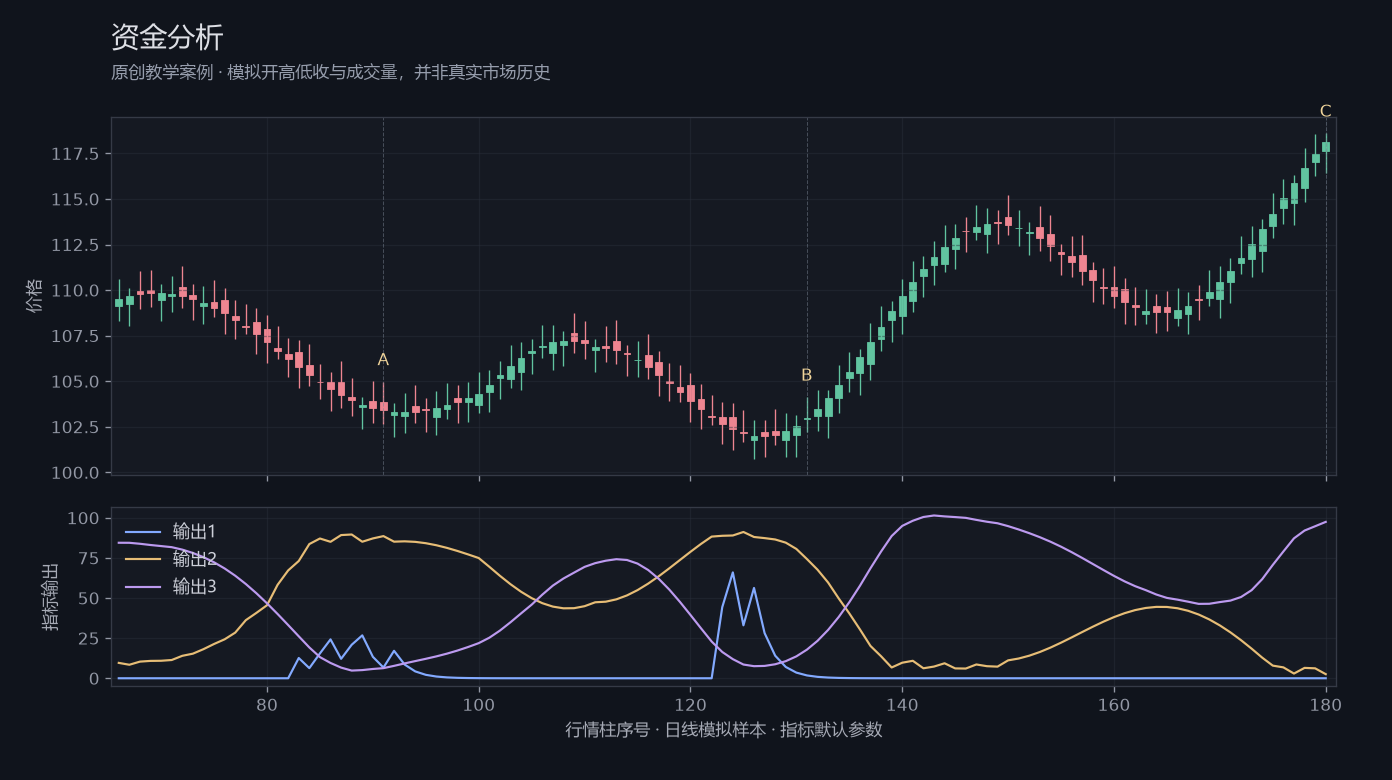The width and height of the screenshot is (1392, 780).
Task: Click the 112.5 price tick label
Action: [75, 245]
